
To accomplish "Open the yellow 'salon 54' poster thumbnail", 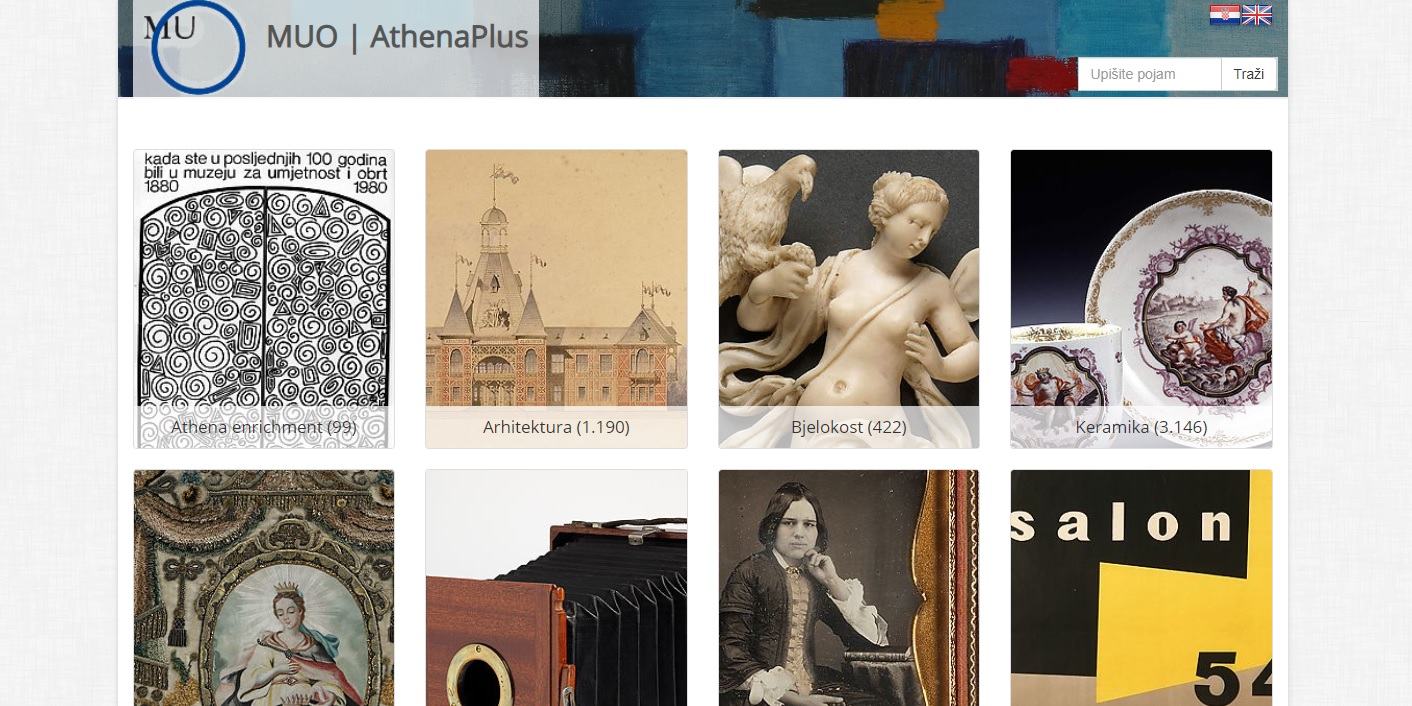I will coord(1141,588).
